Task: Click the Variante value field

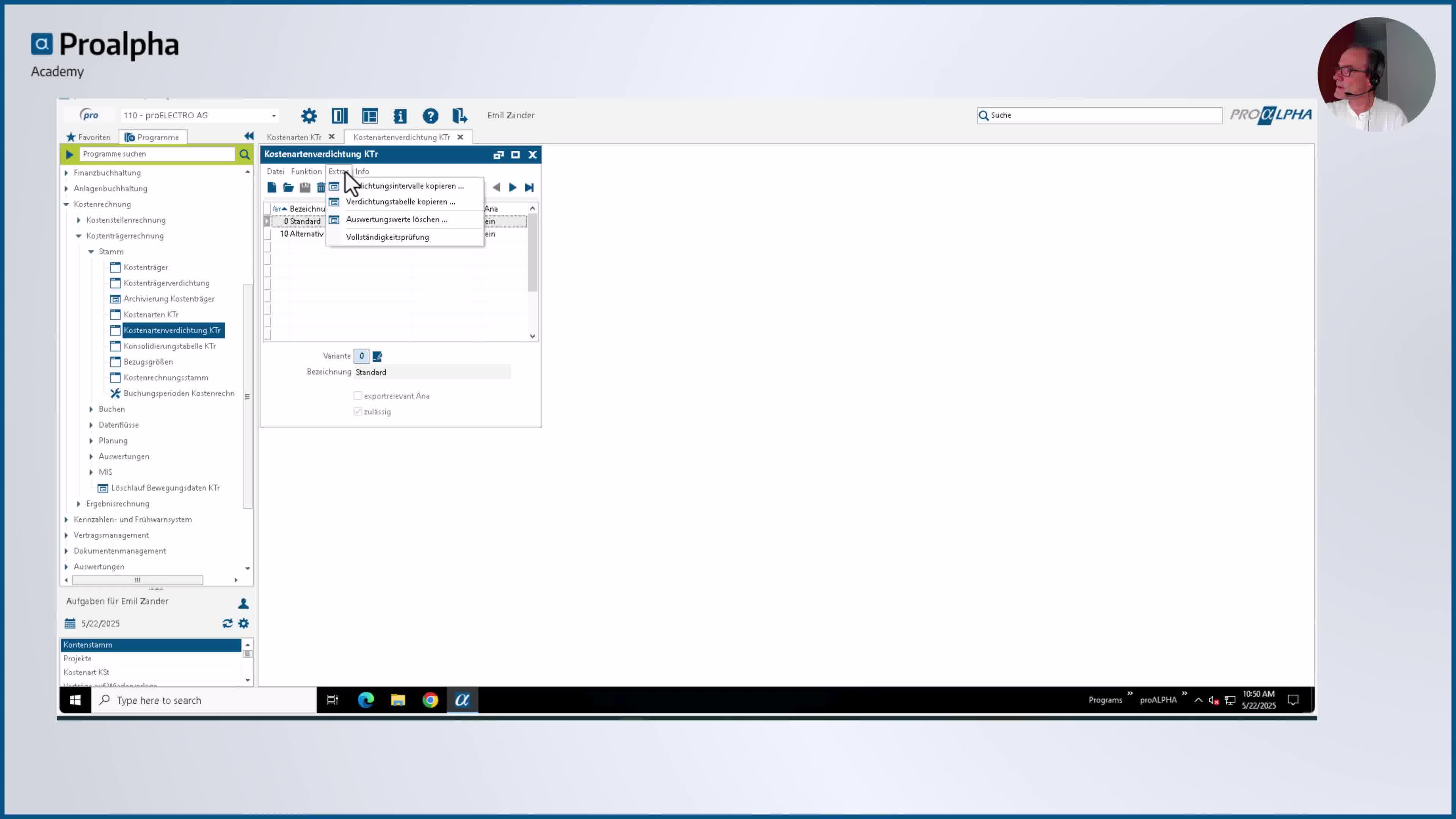Action: coord(361,356)
